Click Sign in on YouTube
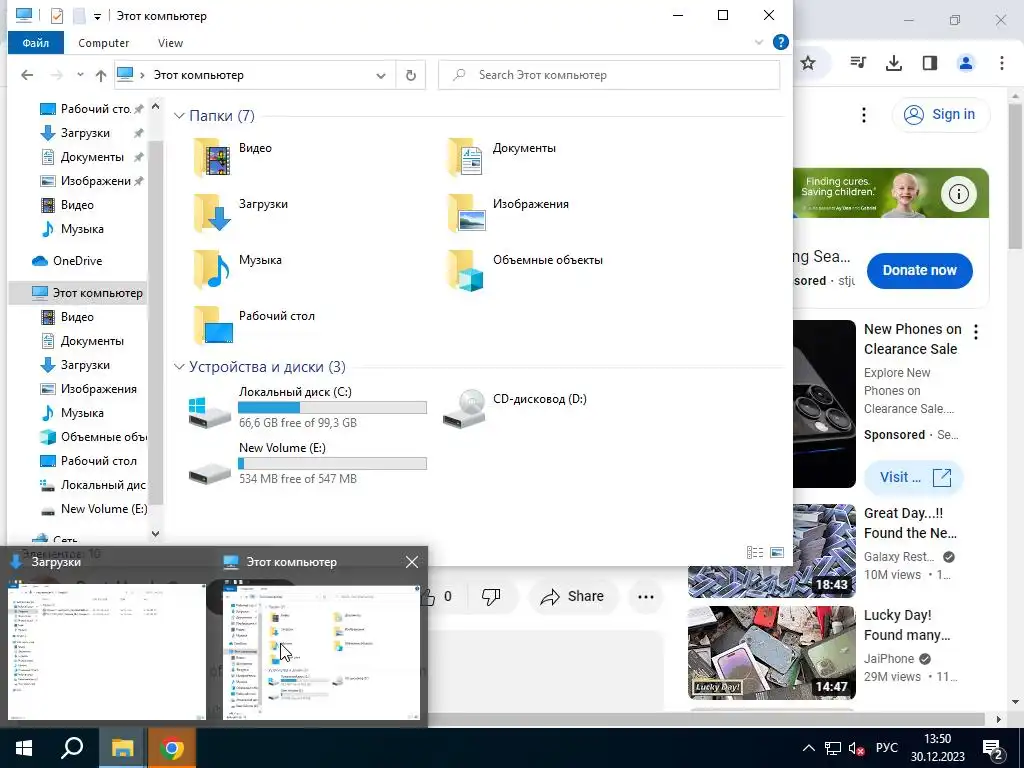Screen dimensions: 1024x768 [x=941, y=115]
